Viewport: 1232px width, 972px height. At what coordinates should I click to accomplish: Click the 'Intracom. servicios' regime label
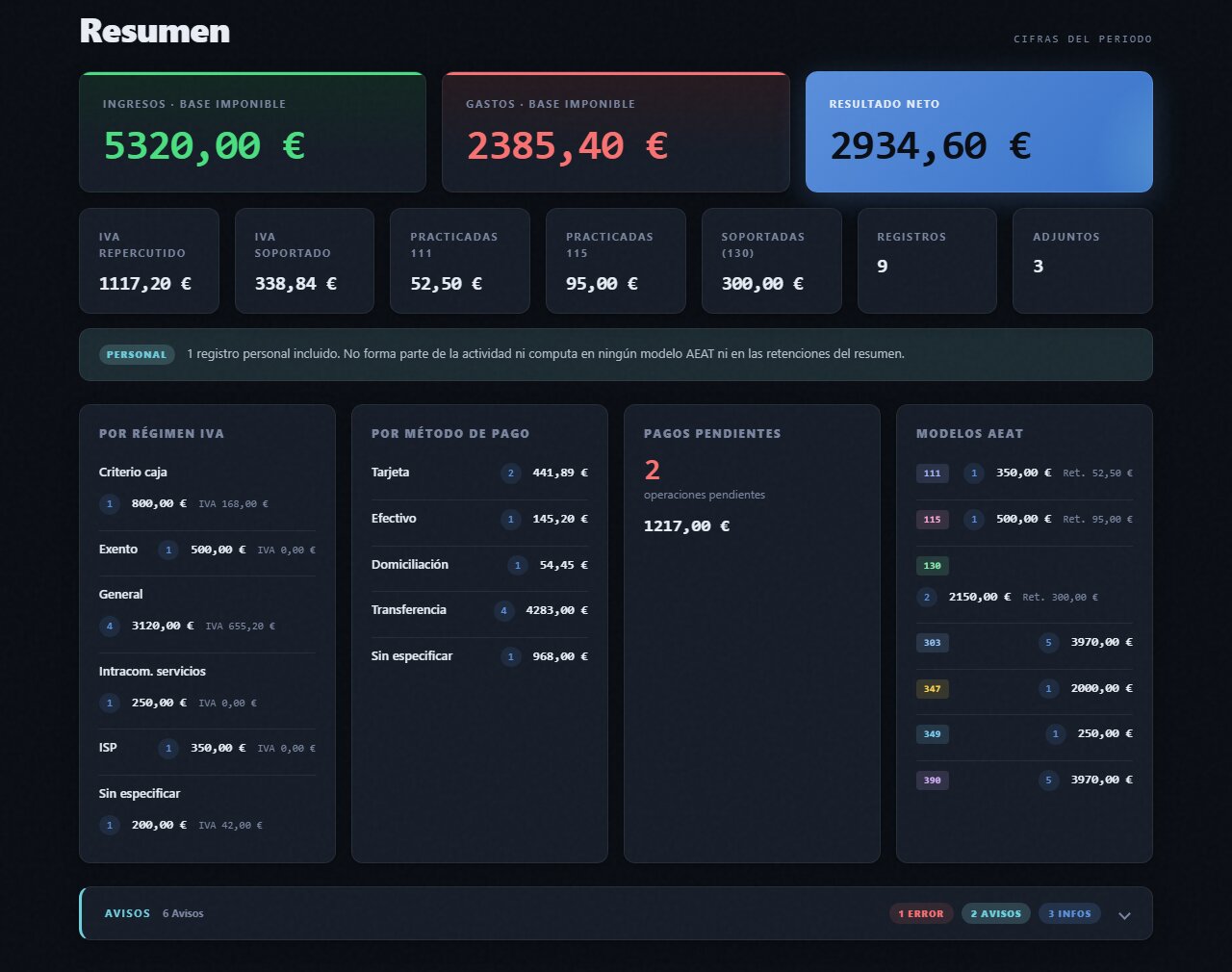pyautogui.click(x=152, y=672)
